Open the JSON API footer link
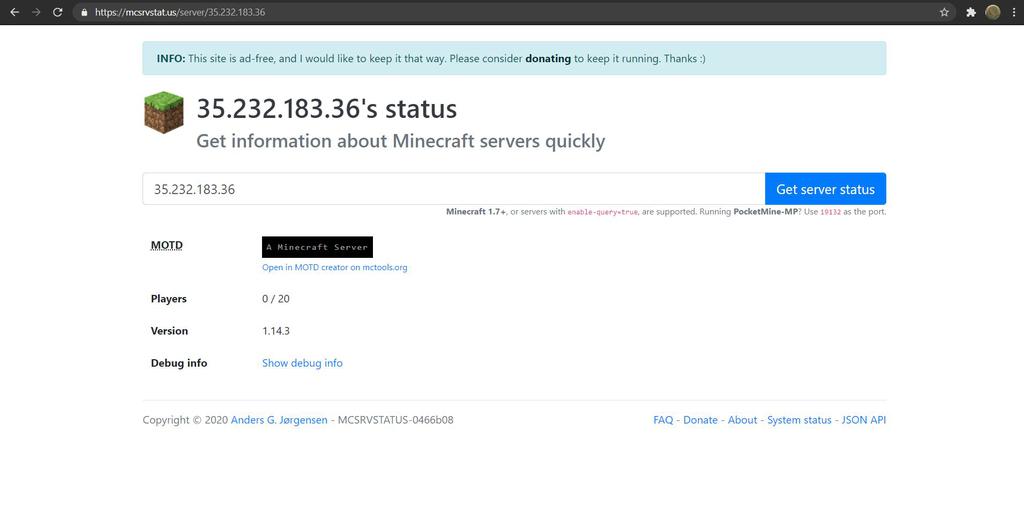This screenshot has width=1024, height=527. point(863,420)
